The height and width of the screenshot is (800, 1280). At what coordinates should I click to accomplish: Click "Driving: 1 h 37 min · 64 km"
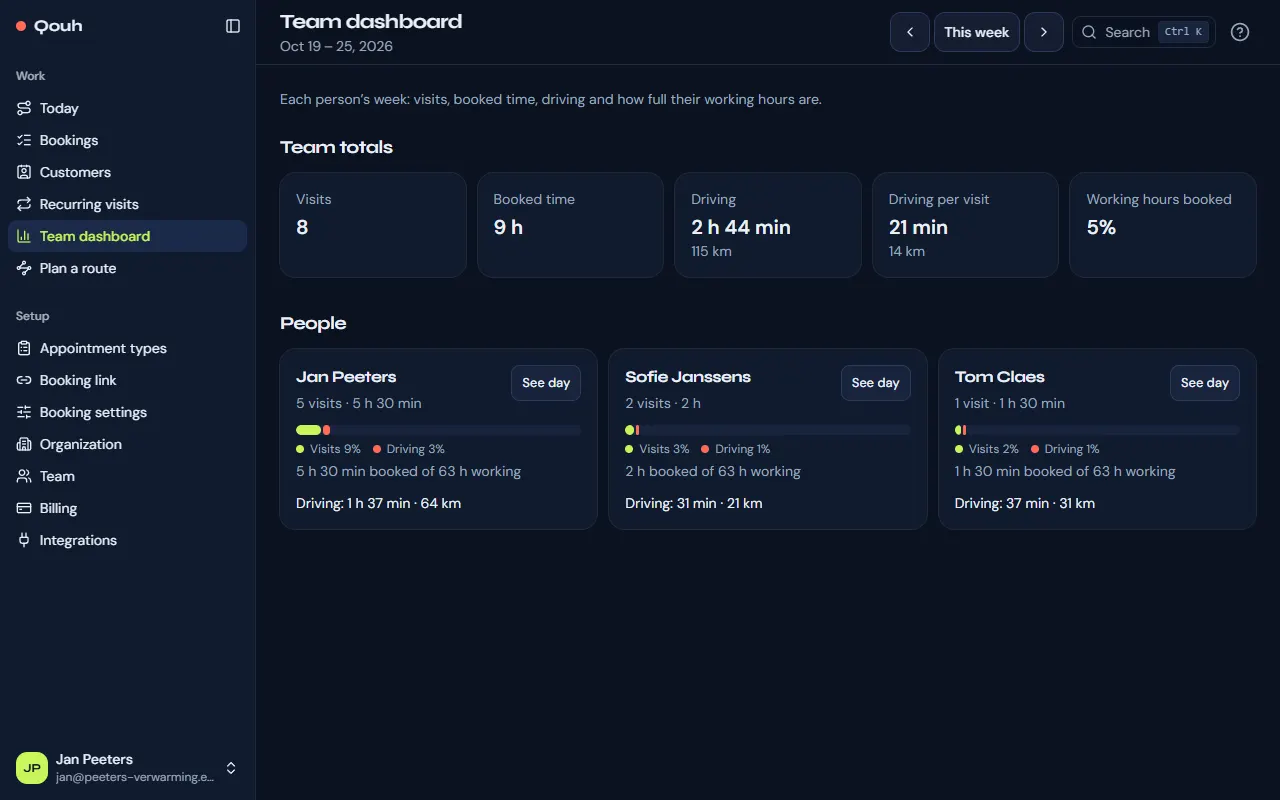pos(378,503)
